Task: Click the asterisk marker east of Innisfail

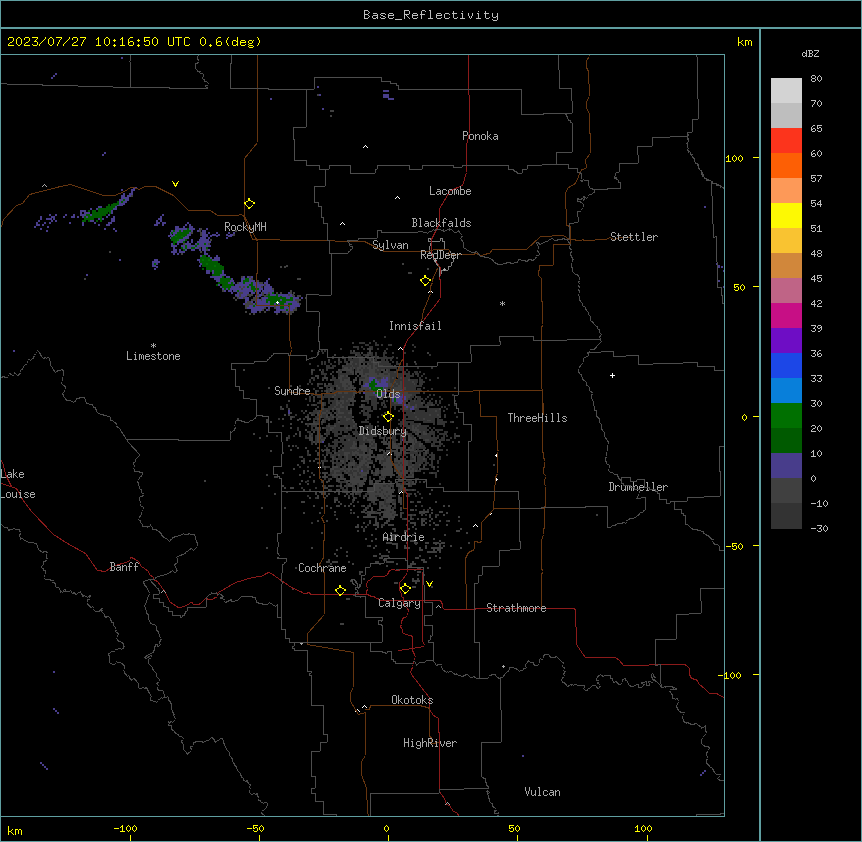Action: tap(502, 303)
